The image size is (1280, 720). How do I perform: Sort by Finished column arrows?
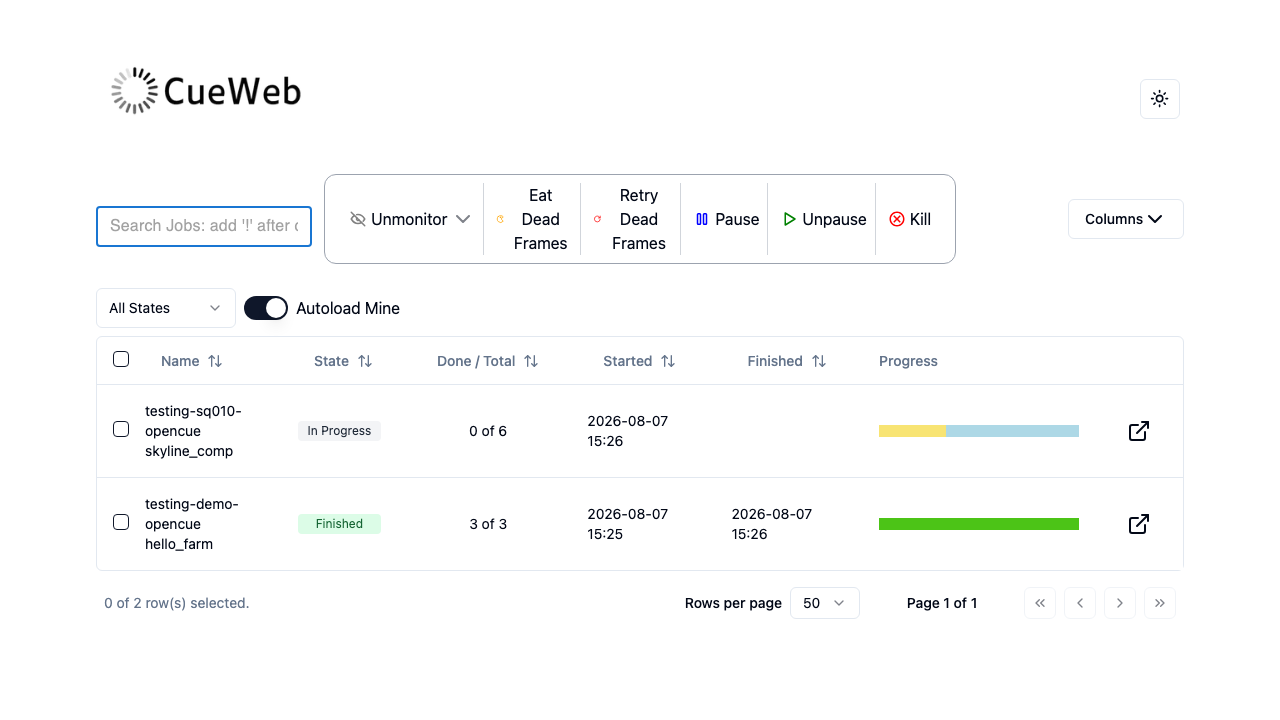tap(819, 361)
